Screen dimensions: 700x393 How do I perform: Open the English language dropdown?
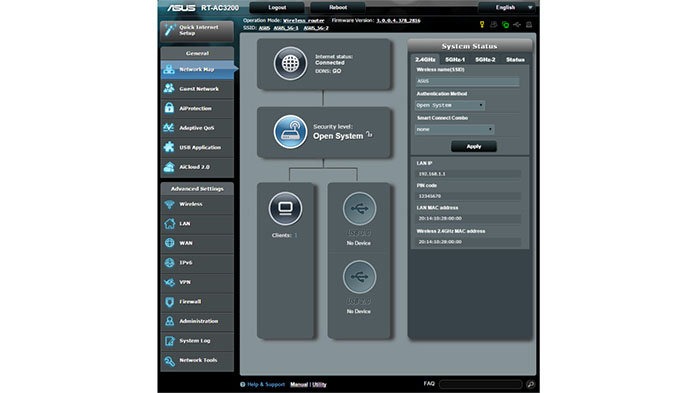pos(506,8)
